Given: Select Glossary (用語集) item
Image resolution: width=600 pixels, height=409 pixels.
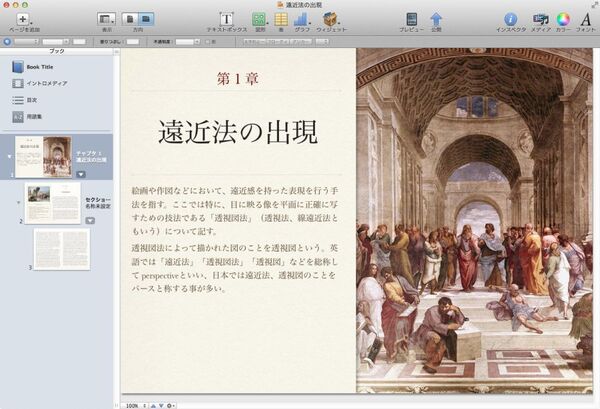Looking at the screenshot, I should click(27, 117).
